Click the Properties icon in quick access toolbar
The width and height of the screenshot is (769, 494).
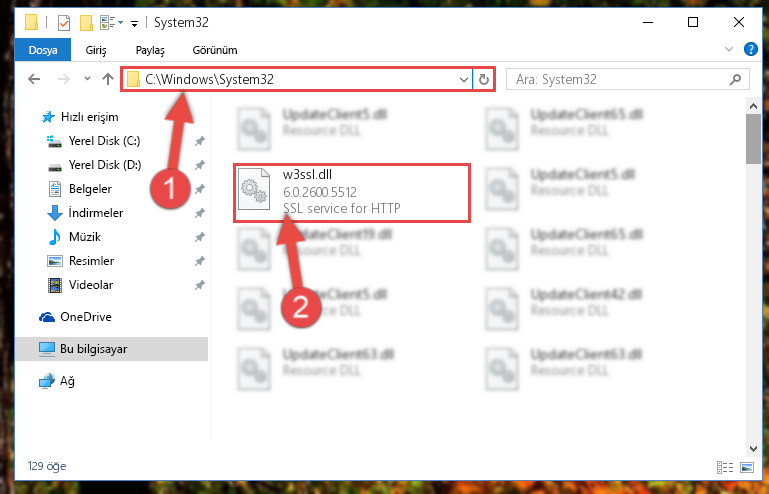[64, 23]
